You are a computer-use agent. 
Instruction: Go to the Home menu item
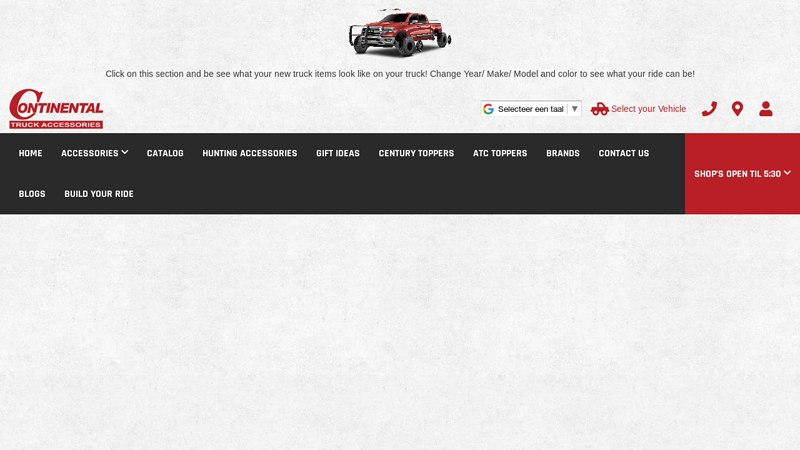click(x=31, y=154)
